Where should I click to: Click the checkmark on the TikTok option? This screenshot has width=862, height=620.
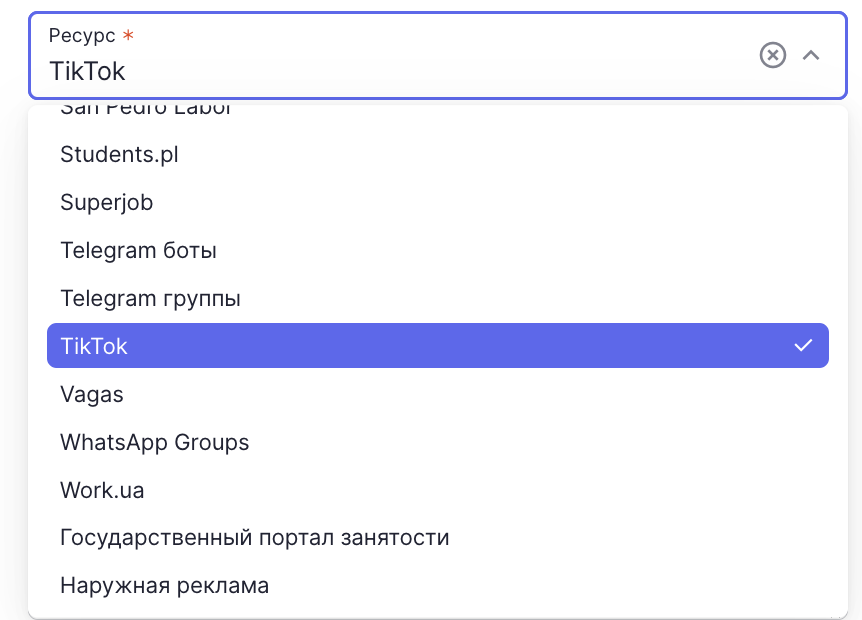[803, 346]
